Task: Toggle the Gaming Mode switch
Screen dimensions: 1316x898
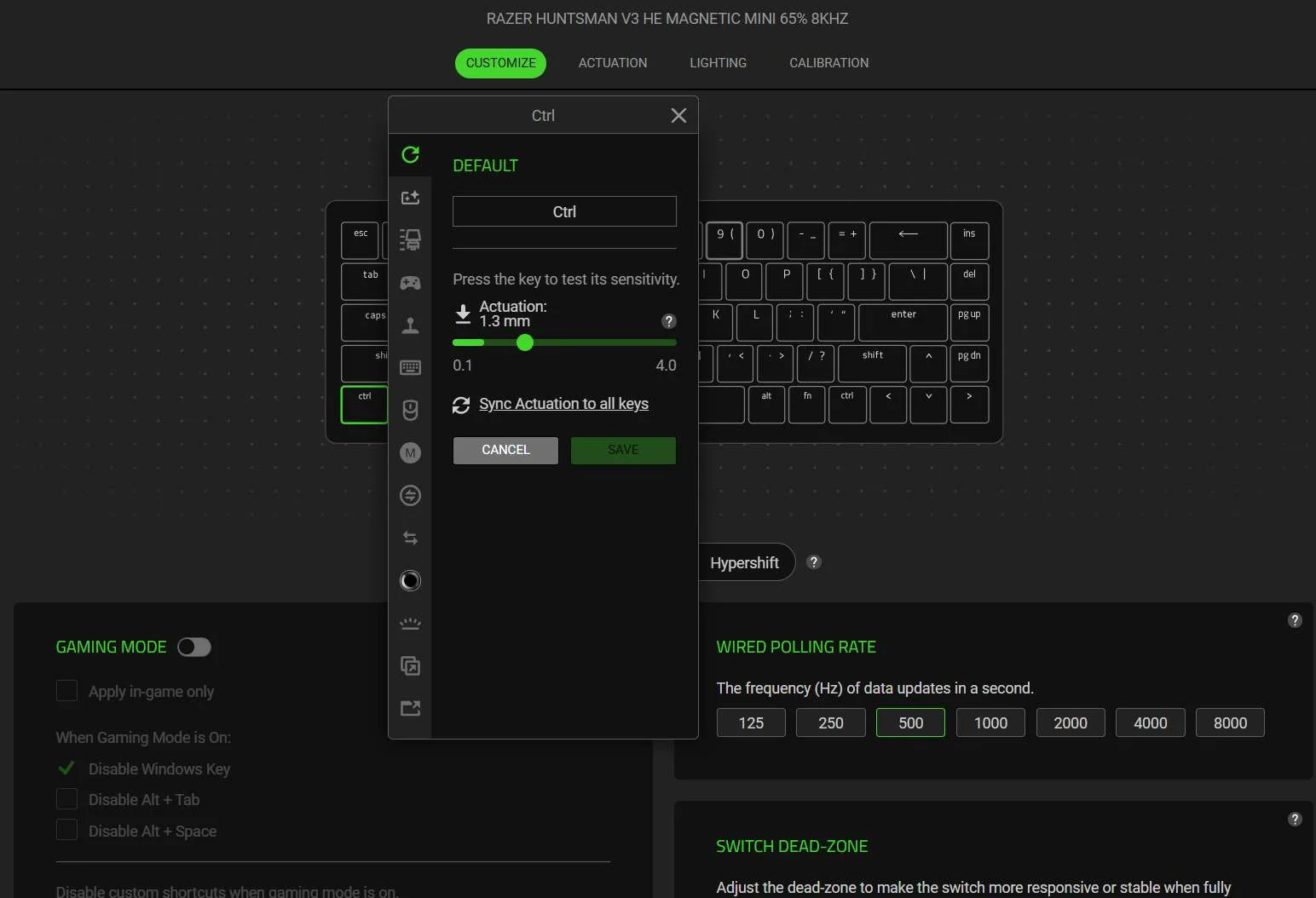Action: [194, 648]
